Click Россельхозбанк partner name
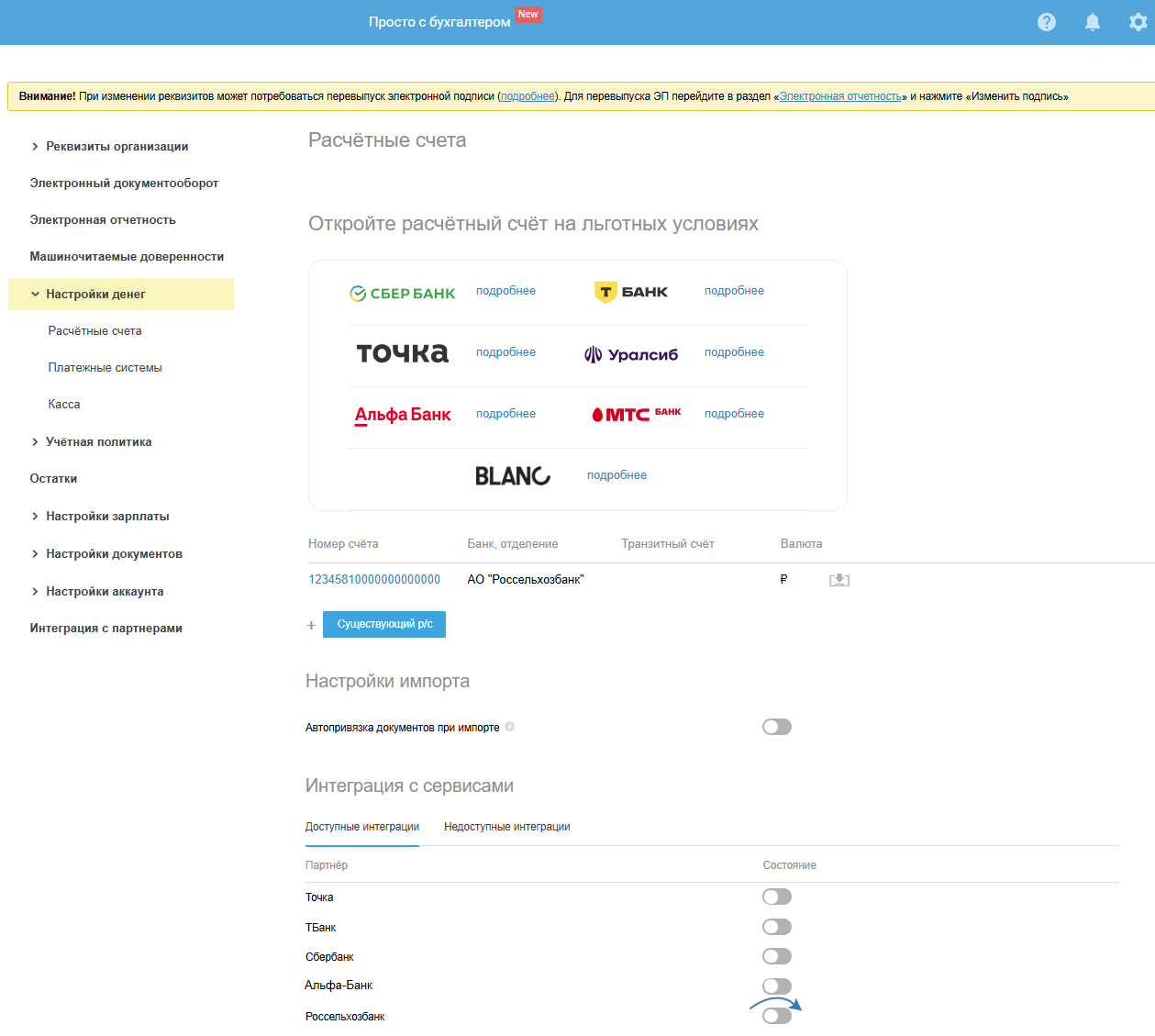This screenshot has height=1036, width=1155. tap(345, 1017)
